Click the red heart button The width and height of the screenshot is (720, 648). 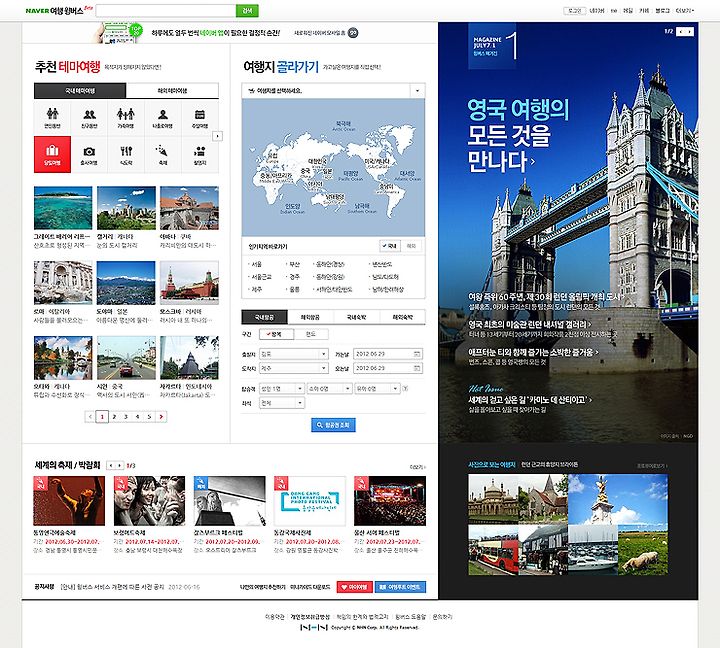pos(354,587)
